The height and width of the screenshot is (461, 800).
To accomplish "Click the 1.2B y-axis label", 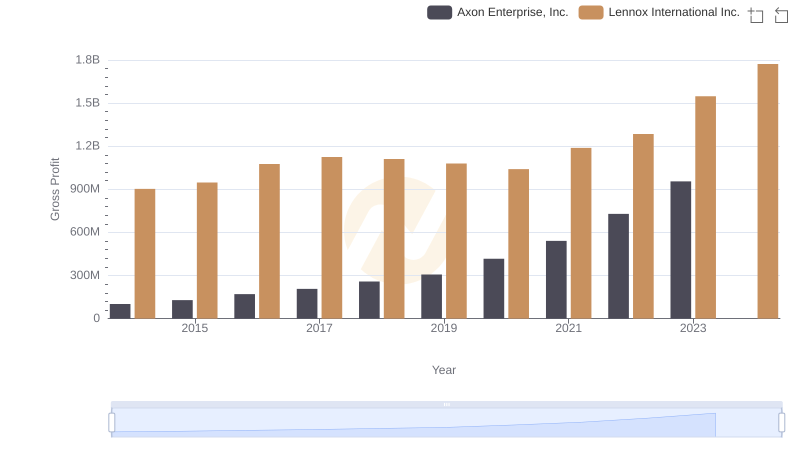I will (x=87, y=146).
